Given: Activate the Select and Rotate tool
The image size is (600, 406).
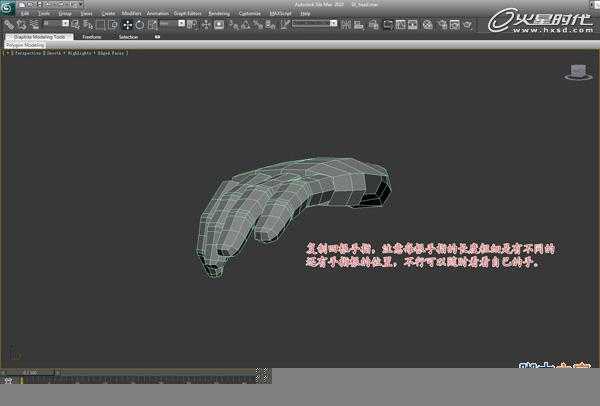Looking at the screenshot, I should pos(140,25).
